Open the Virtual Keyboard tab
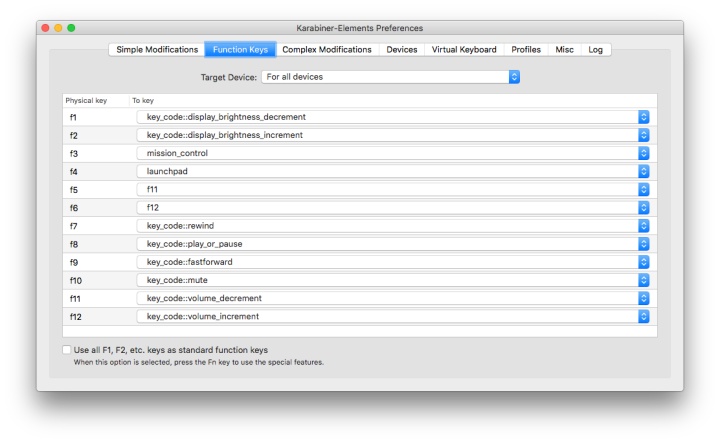 tap(464, 50)
